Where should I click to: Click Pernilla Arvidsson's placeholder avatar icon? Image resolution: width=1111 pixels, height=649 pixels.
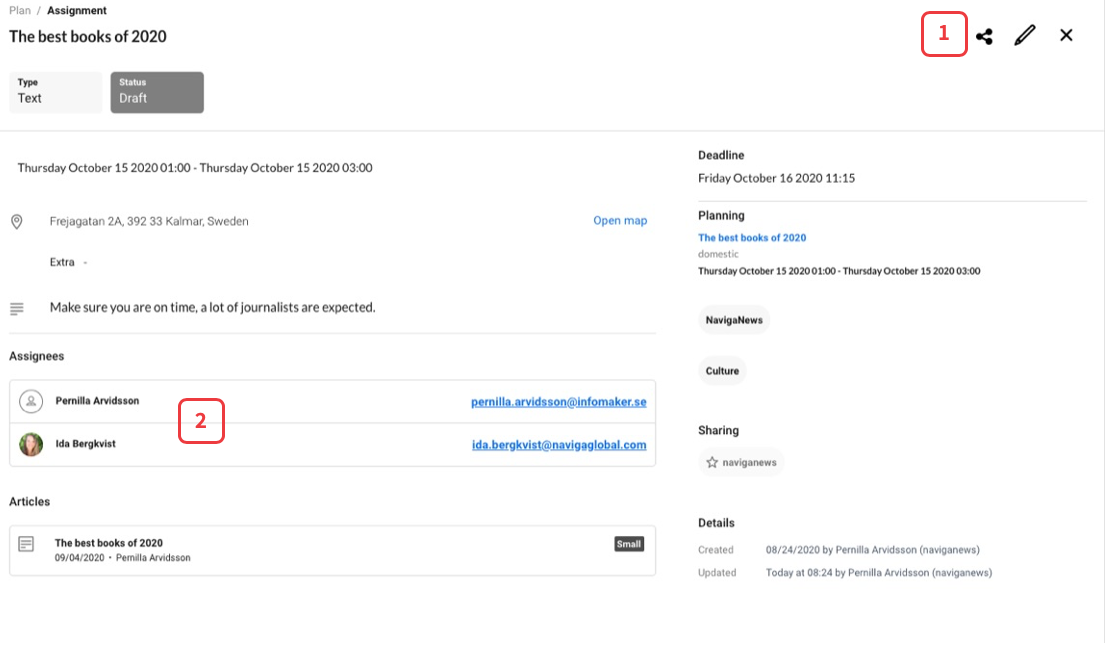[31, 401]
